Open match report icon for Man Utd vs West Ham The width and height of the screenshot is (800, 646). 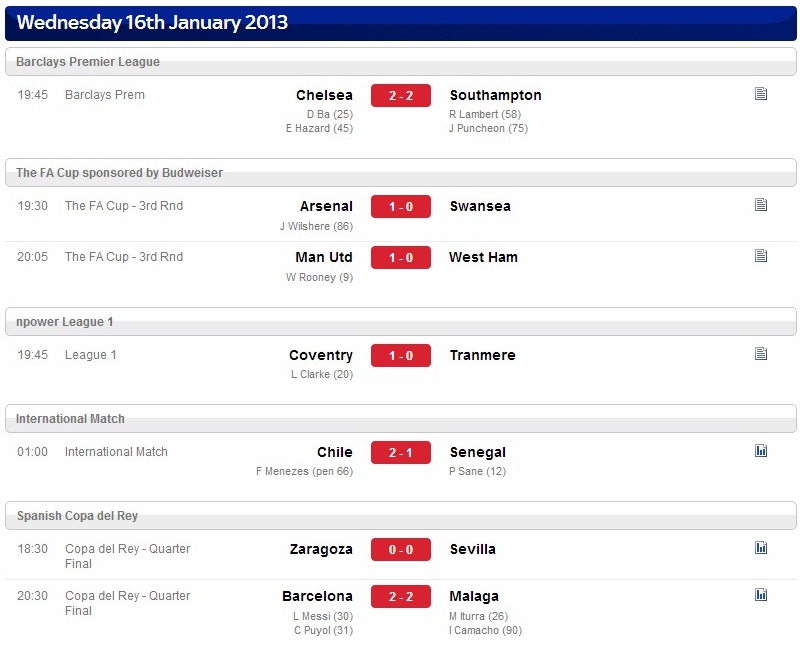click(761, 256)
